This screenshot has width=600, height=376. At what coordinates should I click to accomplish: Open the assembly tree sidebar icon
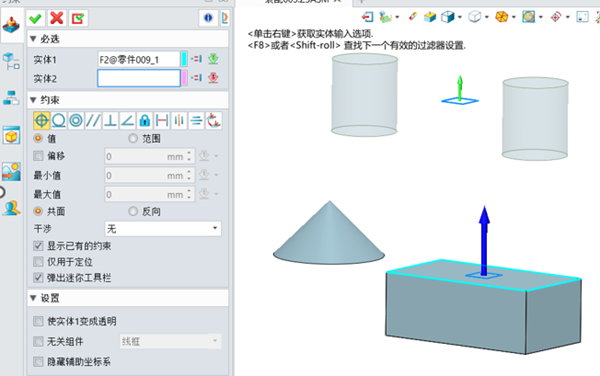click(x=11, y=61)
